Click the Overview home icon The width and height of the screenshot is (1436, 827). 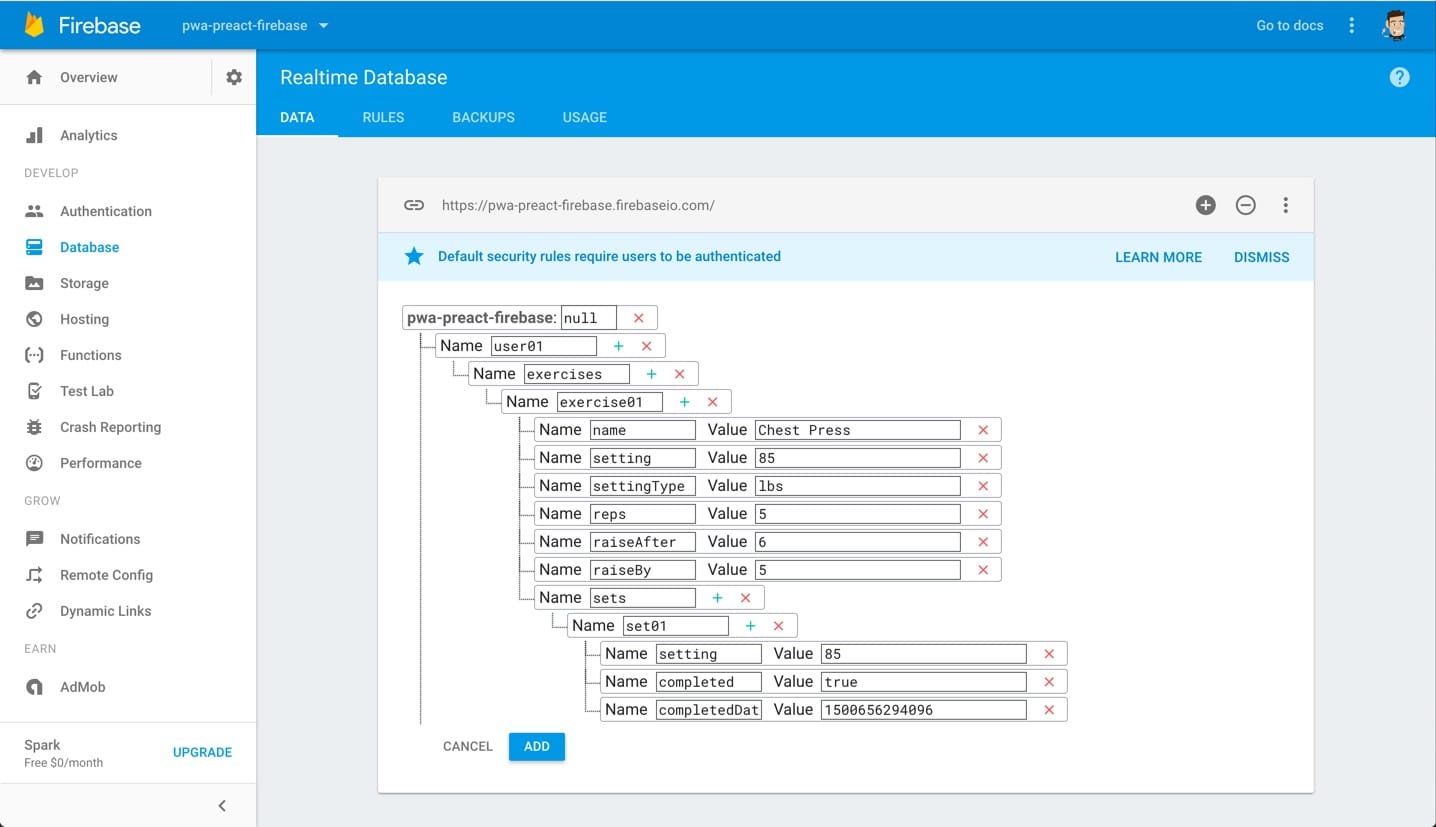coord(34,77)
